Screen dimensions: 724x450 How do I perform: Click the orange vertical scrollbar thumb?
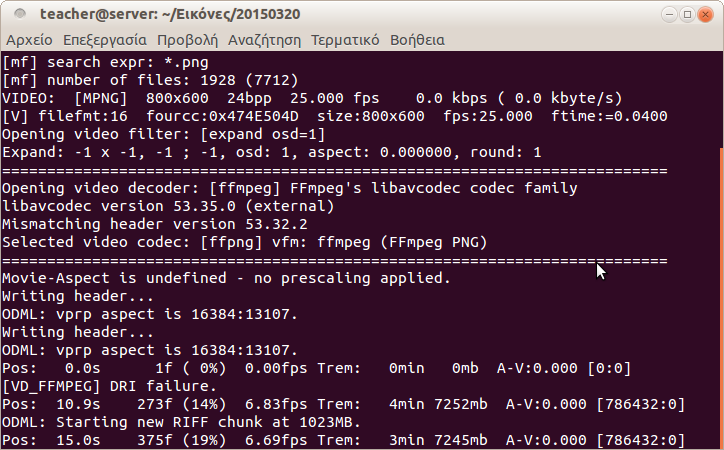coord(721,299)
